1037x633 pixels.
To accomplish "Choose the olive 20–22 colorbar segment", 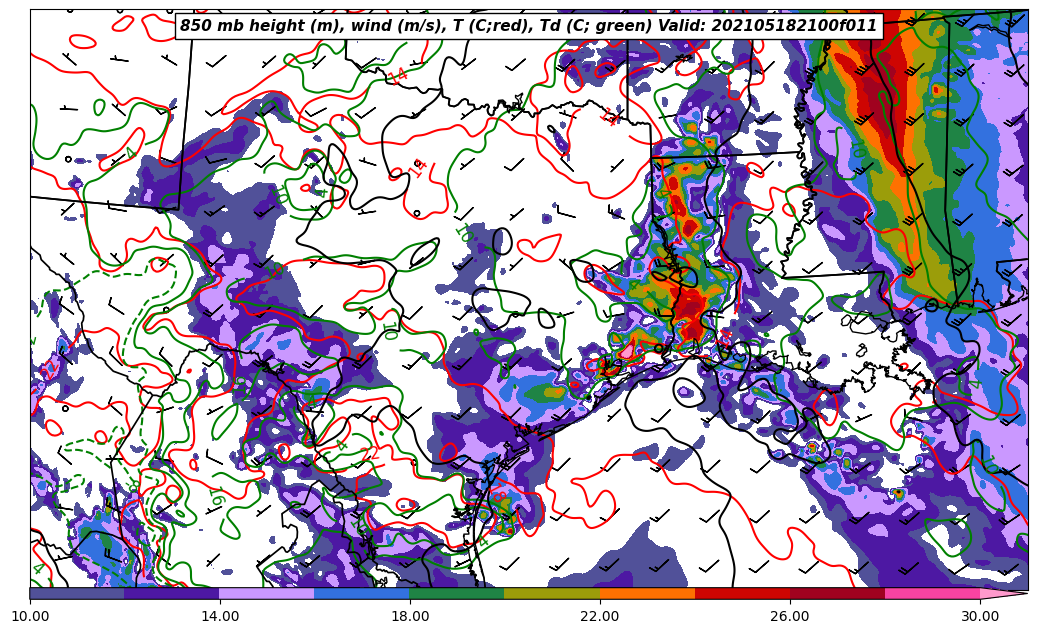I will pyautogui.click(x=552, y=593).
